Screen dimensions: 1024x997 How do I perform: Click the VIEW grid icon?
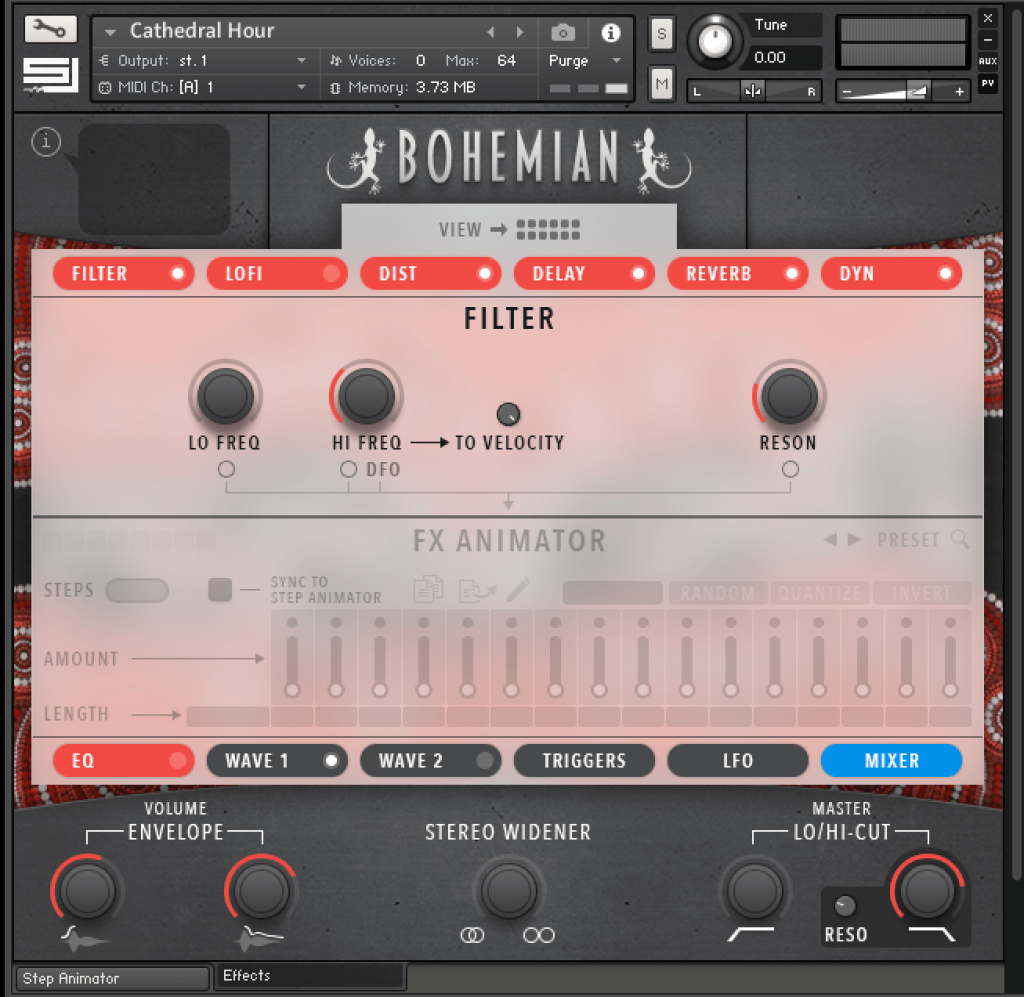coord(548,230)
